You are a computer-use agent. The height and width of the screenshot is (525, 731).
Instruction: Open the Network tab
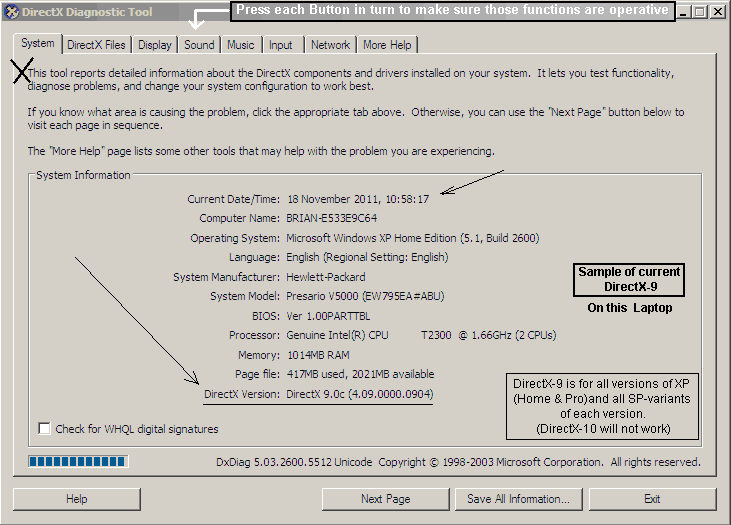[331, 45]
